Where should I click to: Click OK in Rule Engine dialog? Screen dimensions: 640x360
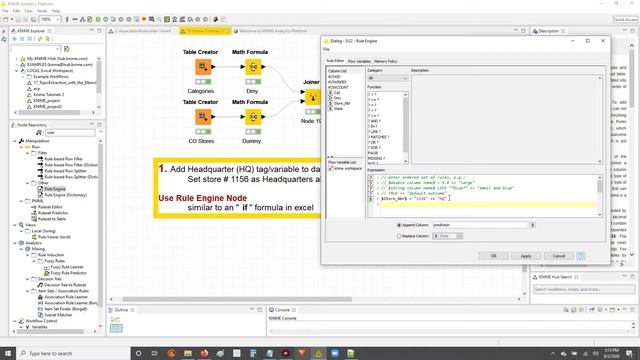point(493,256)
